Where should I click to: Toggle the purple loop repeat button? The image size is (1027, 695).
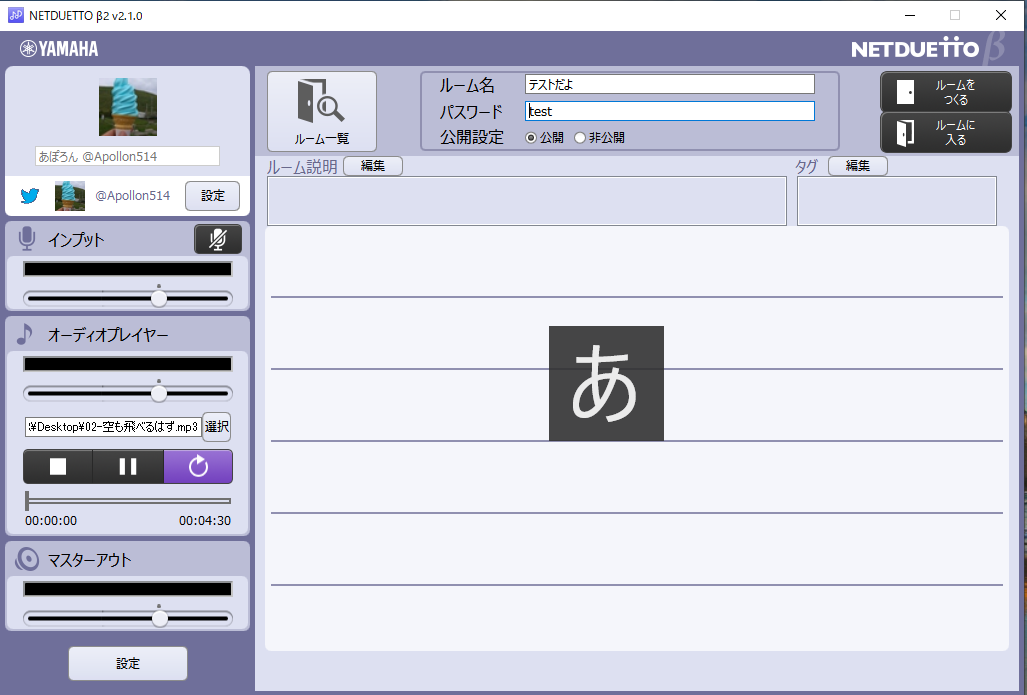[198, 466]
